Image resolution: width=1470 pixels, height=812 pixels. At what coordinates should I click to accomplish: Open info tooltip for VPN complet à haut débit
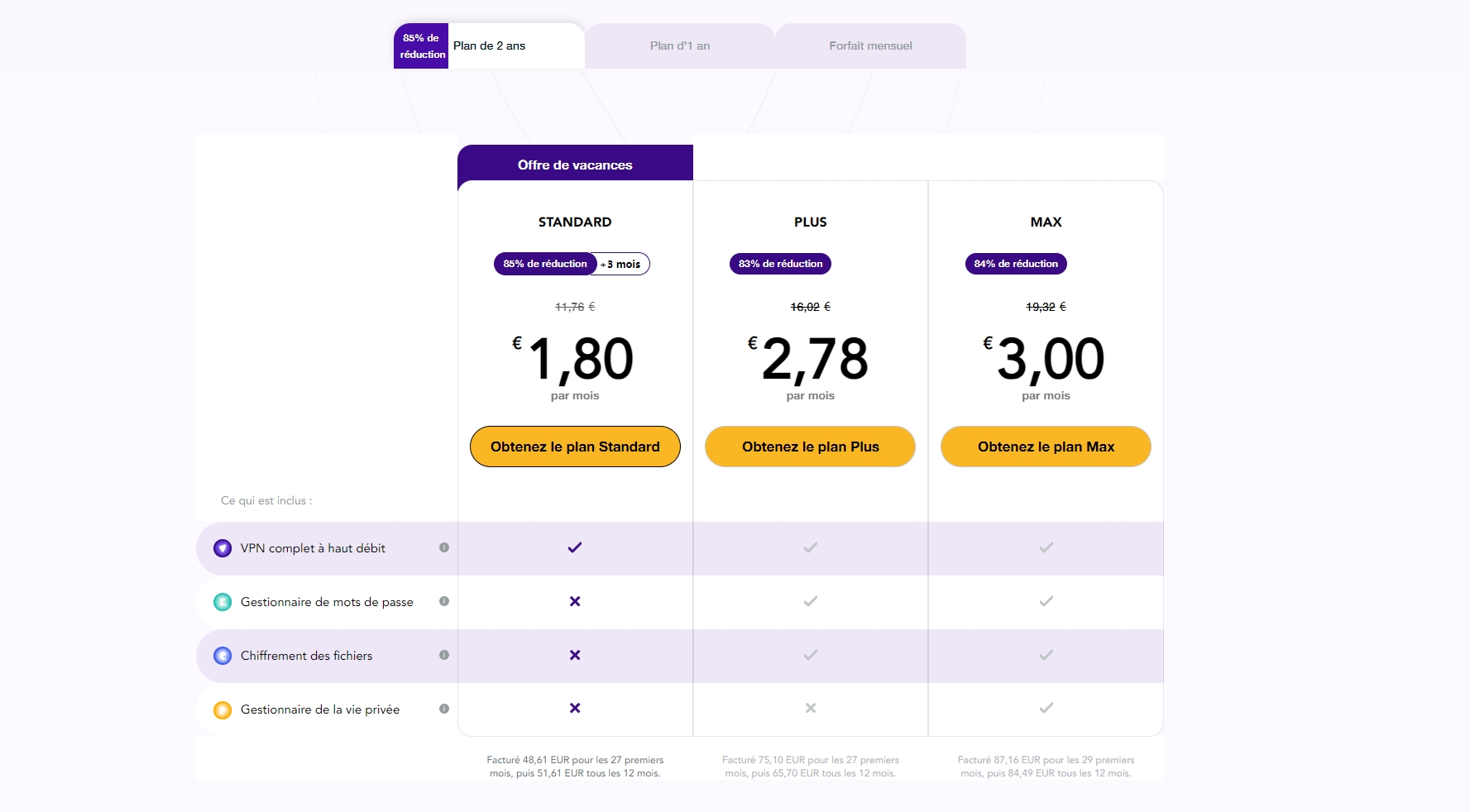coord(444,547)
